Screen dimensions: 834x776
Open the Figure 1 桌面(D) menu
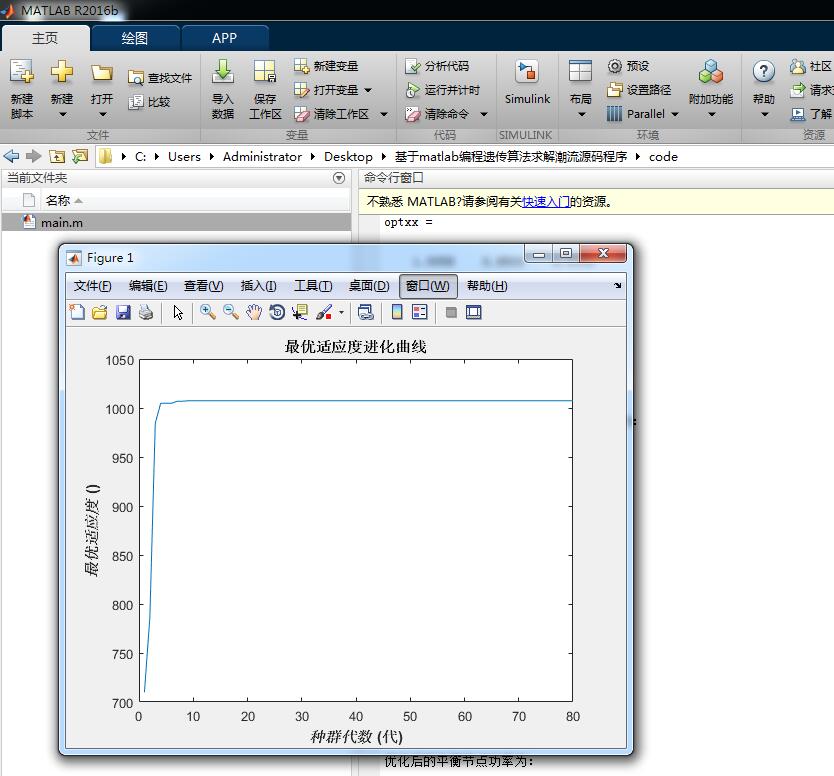coord(369,286)
